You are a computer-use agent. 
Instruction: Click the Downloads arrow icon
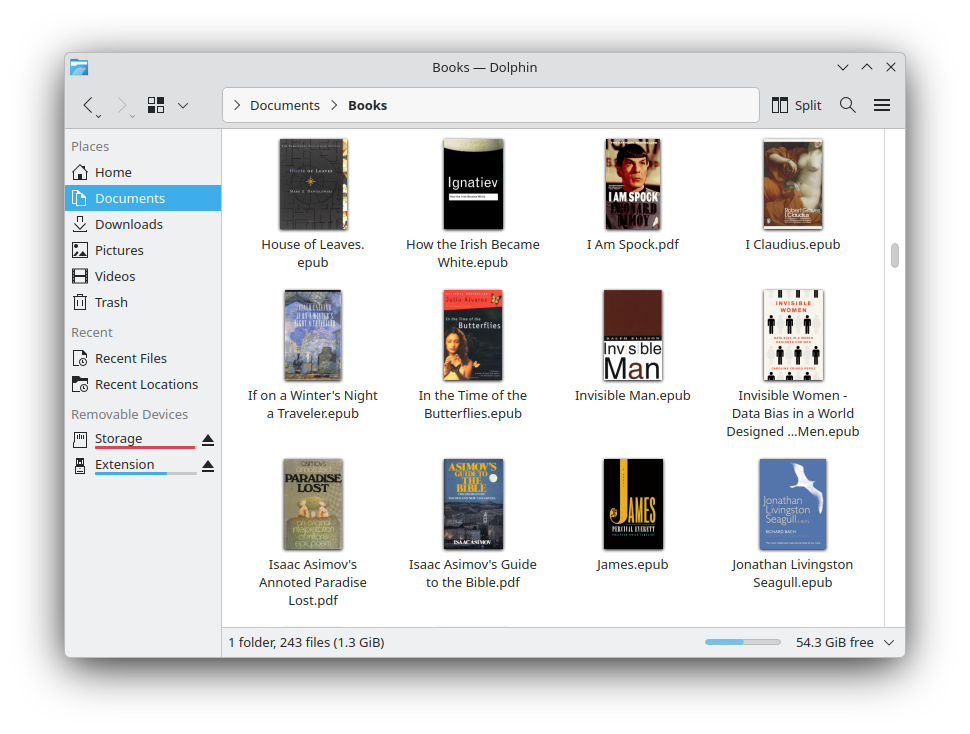click(x=80, y=224)
